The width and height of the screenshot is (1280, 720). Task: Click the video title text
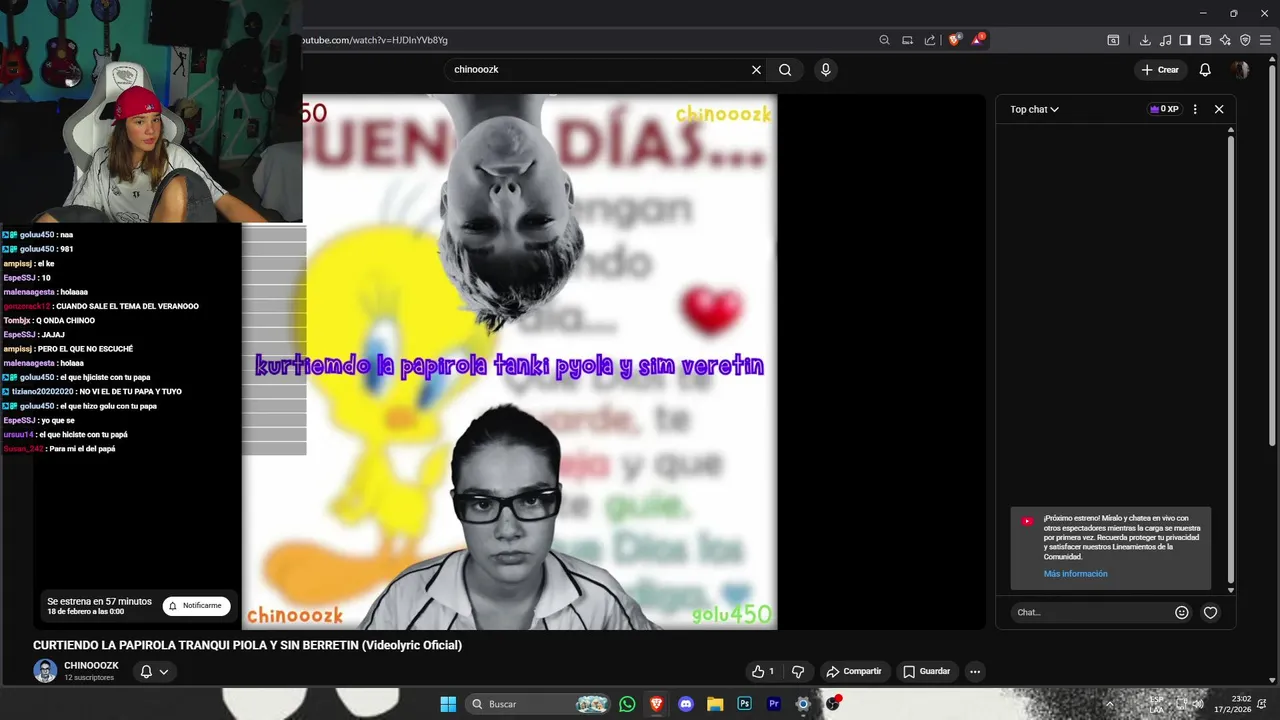(x=247, y=645)
